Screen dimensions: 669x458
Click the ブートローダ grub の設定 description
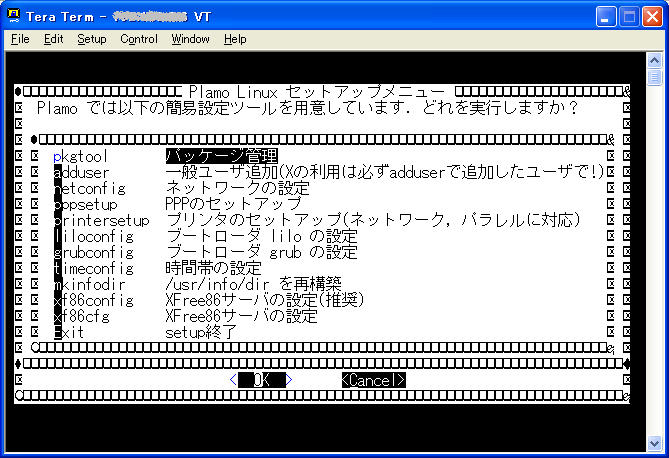pos(262,252)
